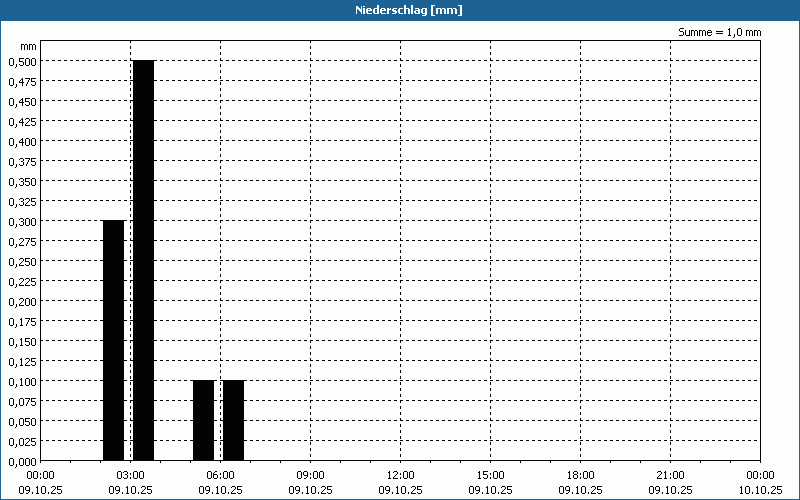The width and height of the screenshot is (800, 500).
Task: Select the 09:00 time axis label
Action: pyautogui.click(x=310, y=475)
